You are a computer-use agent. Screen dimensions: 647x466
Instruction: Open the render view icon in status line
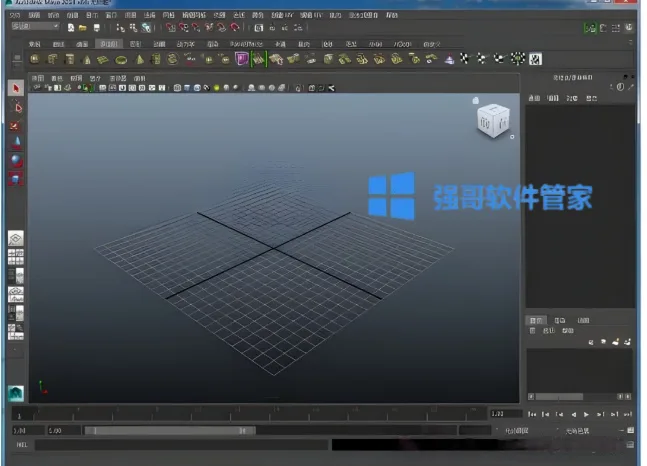[x=259, y=28]
